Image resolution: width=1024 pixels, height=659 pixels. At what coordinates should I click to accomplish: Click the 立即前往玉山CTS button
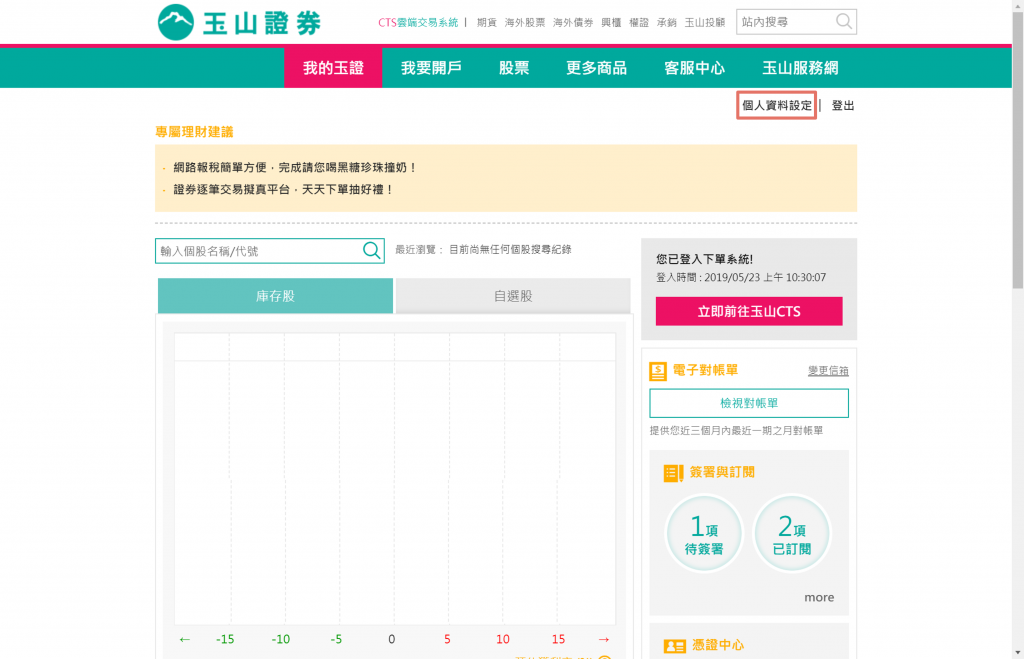click(749, 312)
